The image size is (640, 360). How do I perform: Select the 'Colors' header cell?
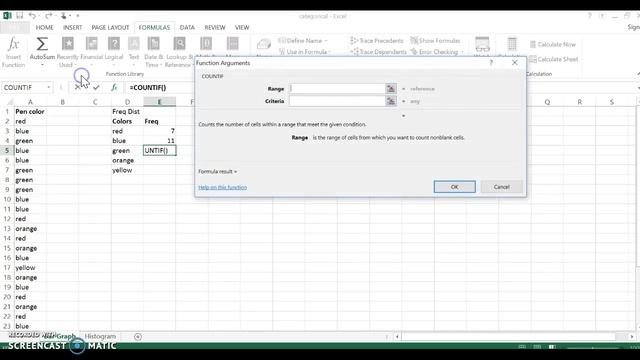[x=127, y=121]
